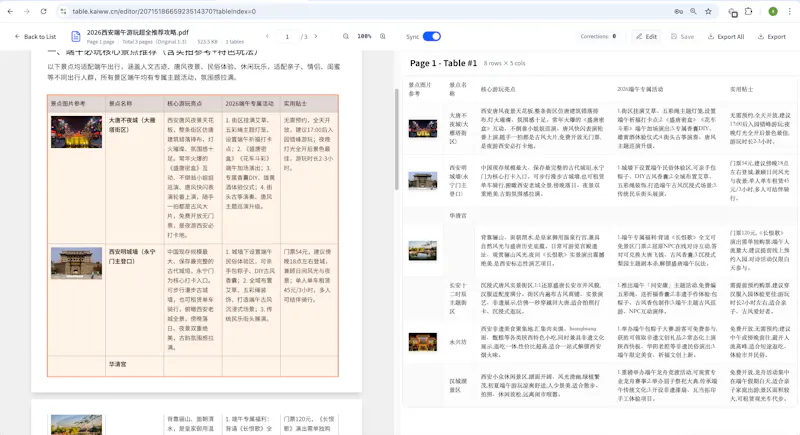
Task: Open the site information icon in the address bar
Action: click(x=63, y=11)
